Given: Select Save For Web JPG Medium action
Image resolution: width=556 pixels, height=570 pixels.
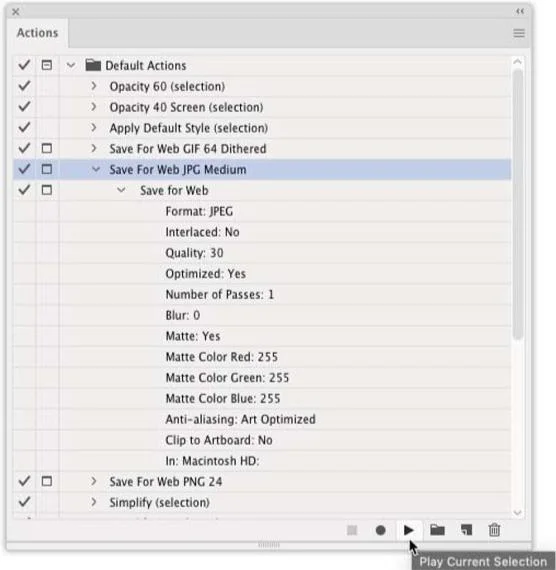Looking at the screenshot, I should 178,170.
